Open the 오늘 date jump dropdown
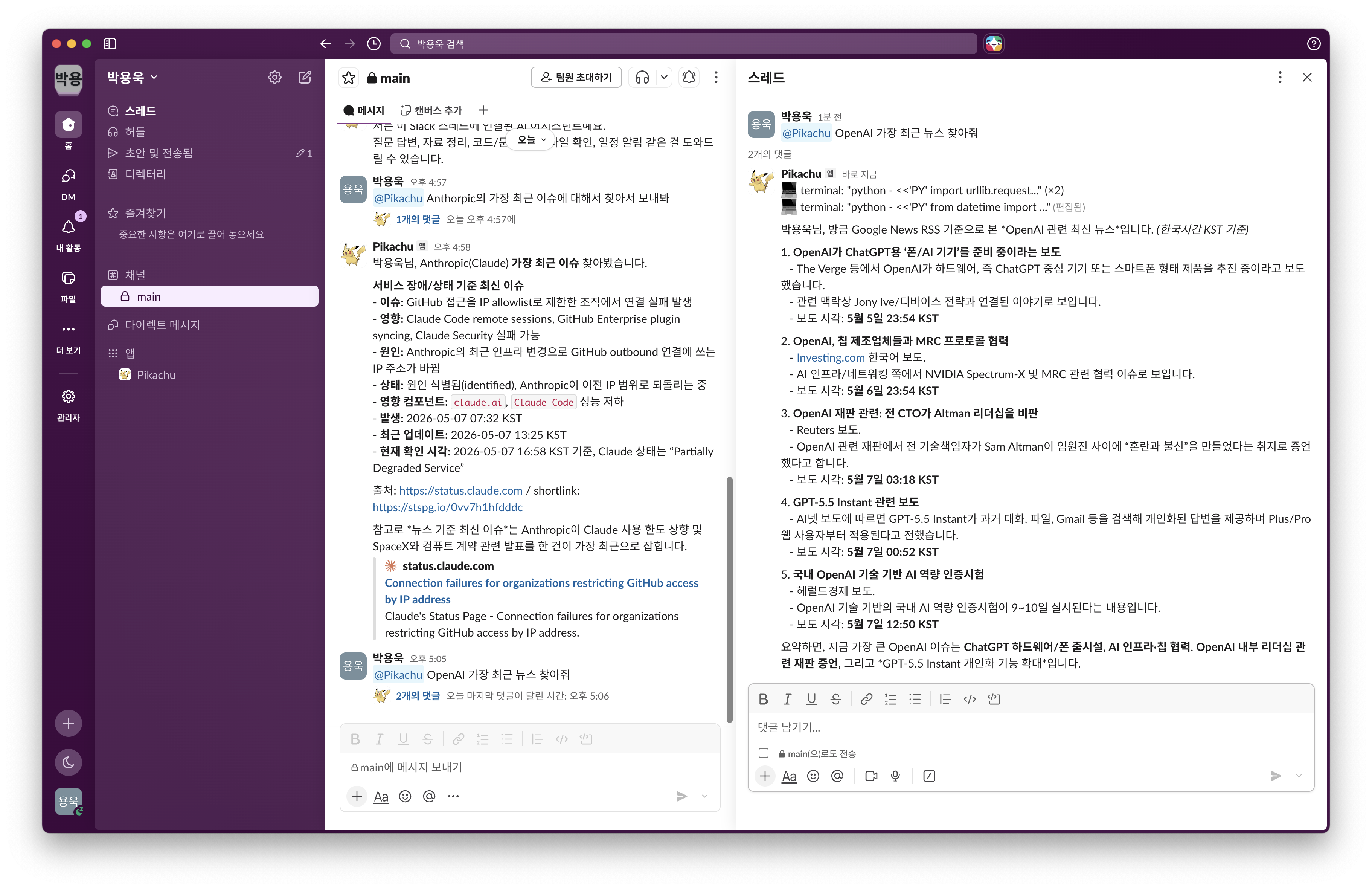The height and width of the screenshot is (889, 1372). tap(531, 140)
